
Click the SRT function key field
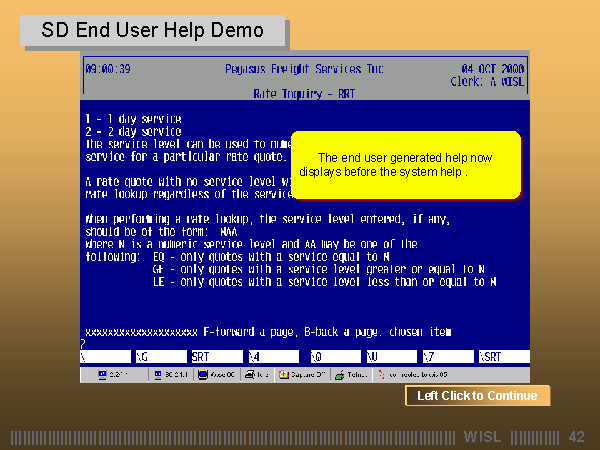pos(214,356)
